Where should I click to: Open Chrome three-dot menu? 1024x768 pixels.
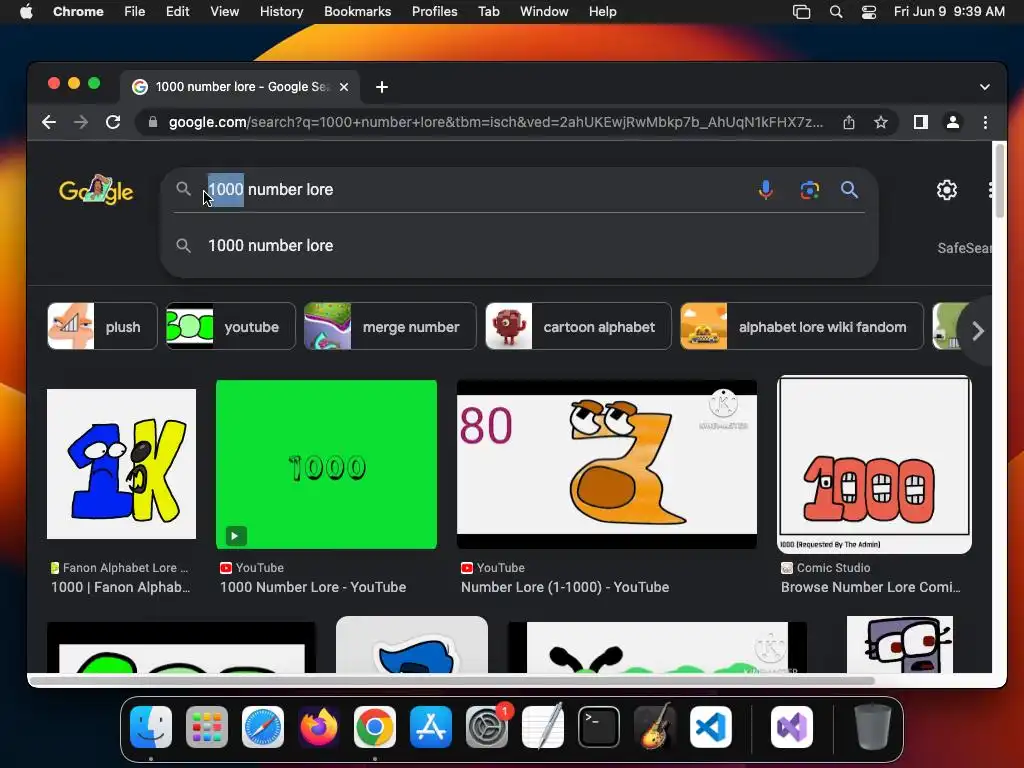click(985, 122)
